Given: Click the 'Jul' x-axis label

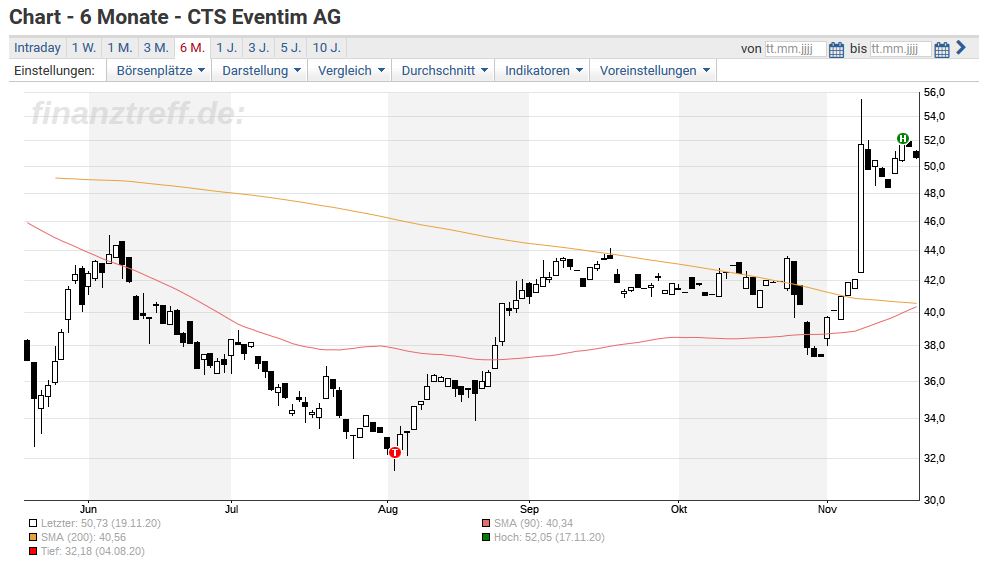Looking at the screenshot, I should (x=231, y=509).
